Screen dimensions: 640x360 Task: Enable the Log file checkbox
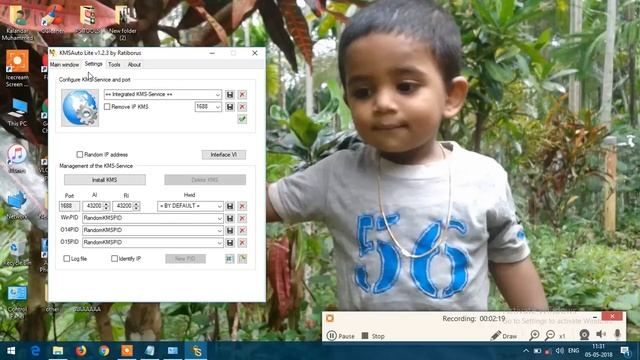67,258
